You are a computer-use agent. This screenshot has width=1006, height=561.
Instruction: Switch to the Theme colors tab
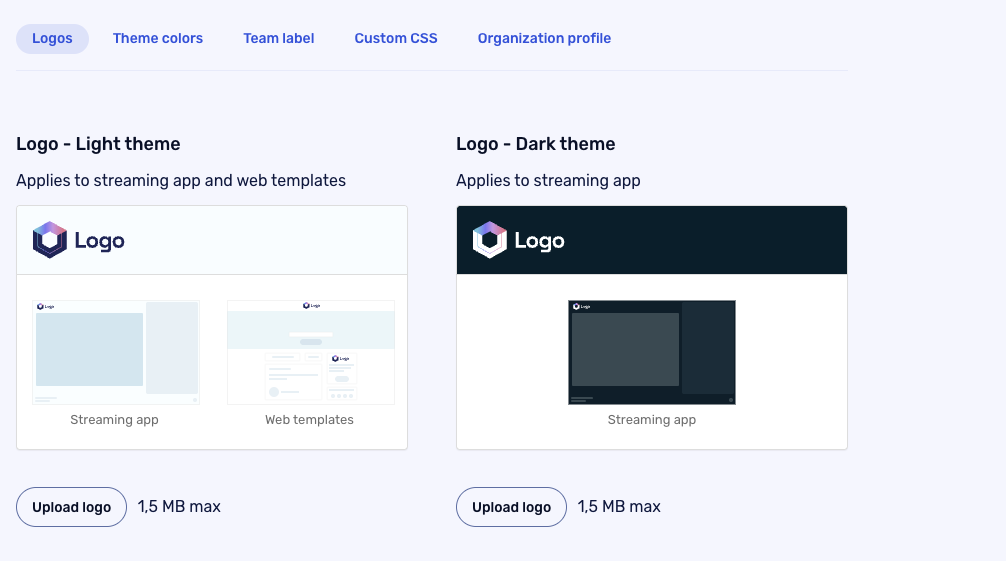point(158,39)
